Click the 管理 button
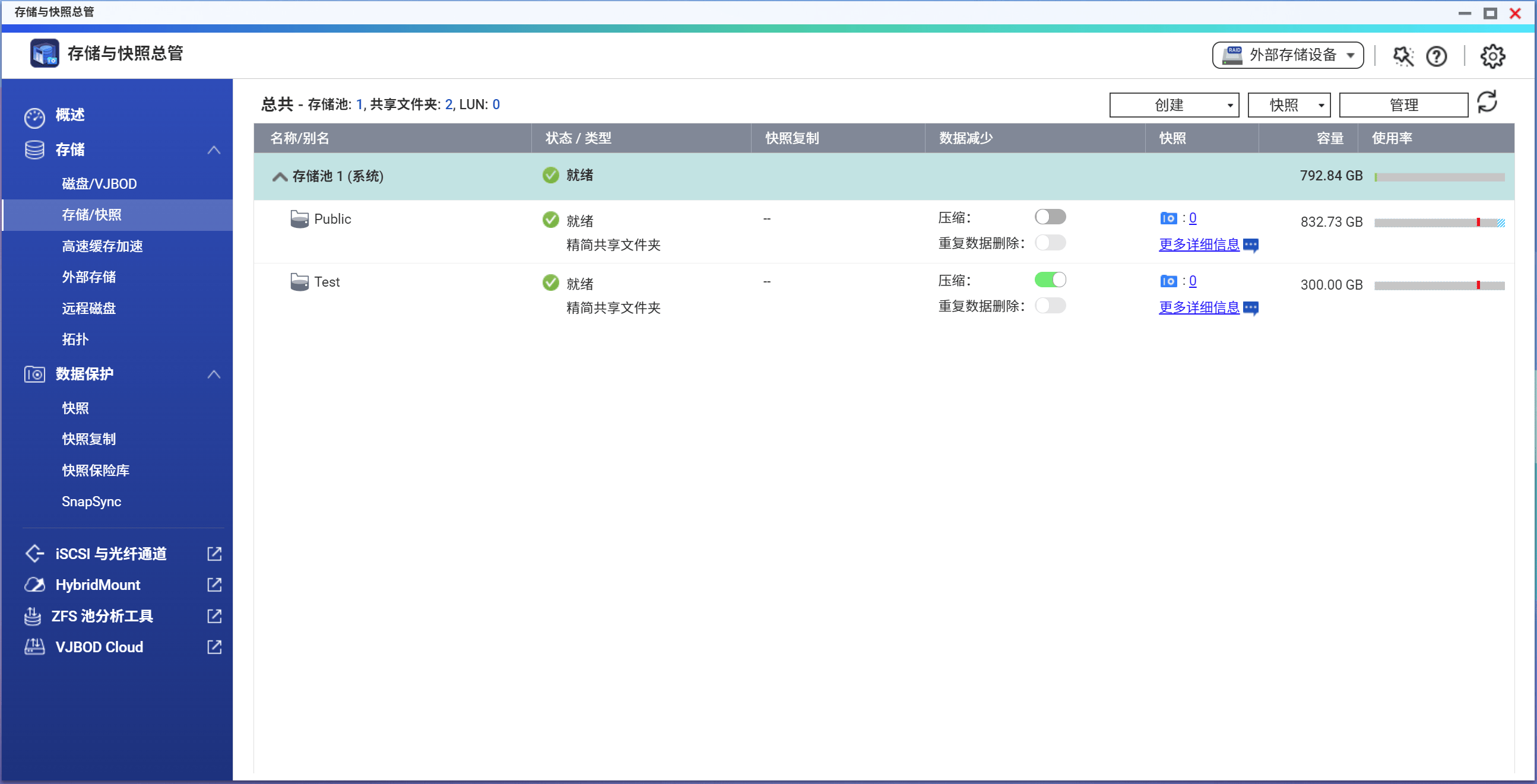The image size is (1537, 784). click(1405, 104)
